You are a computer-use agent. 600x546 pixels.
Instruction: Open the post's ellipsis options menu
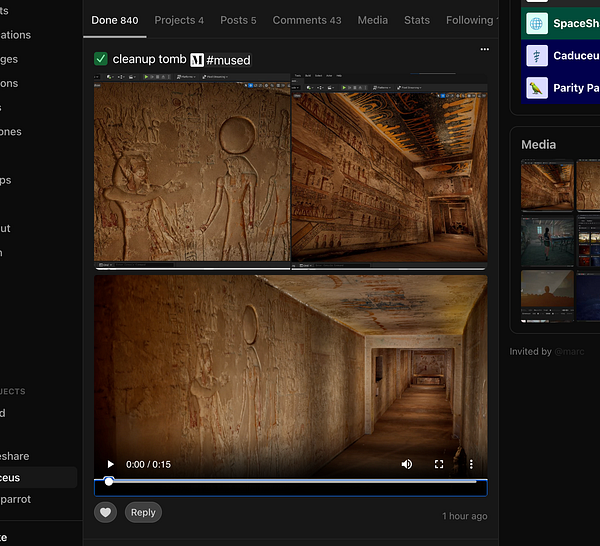point(485,49)
